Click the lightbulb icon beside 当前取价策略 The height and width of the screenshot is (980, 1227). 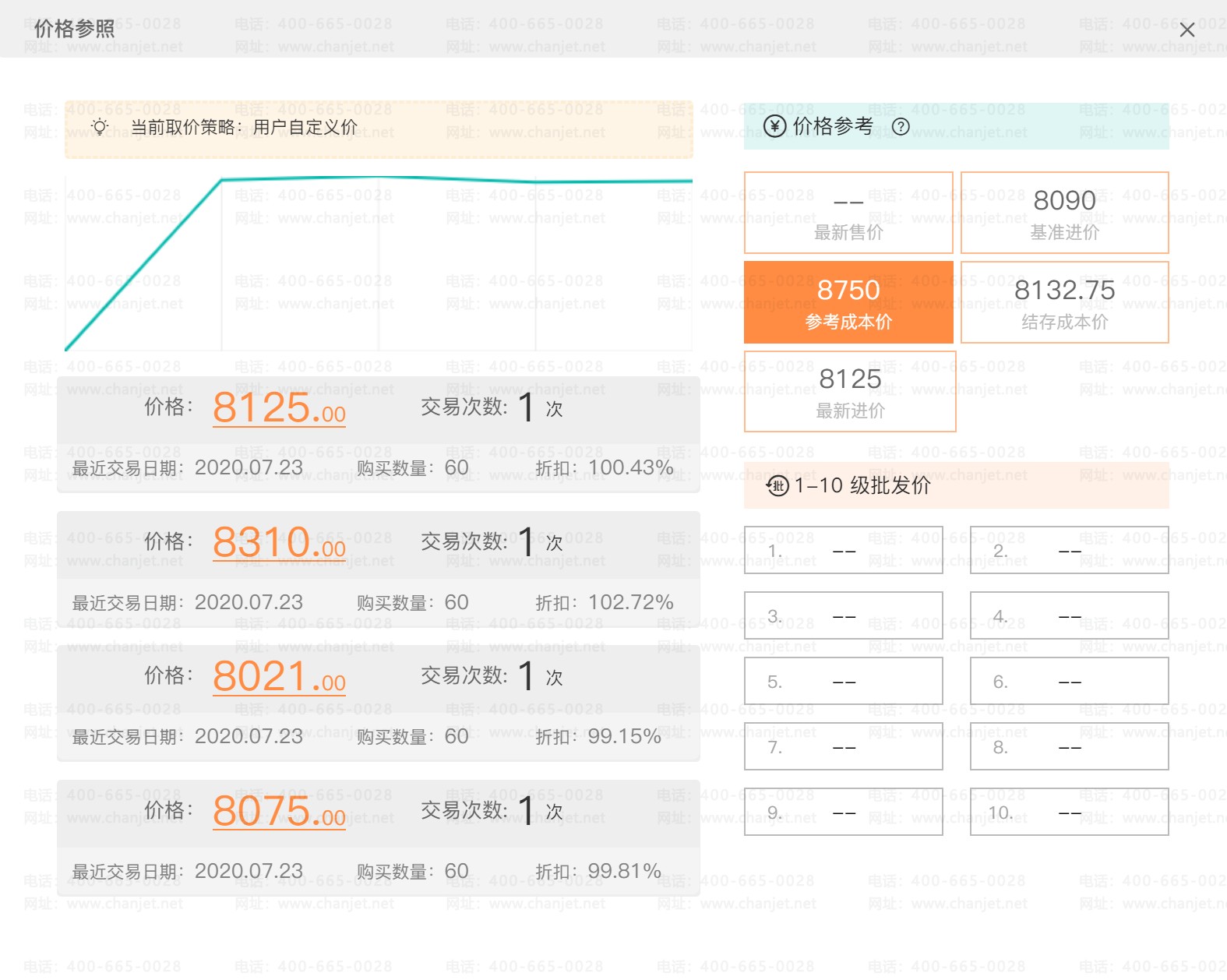point(100,127)
